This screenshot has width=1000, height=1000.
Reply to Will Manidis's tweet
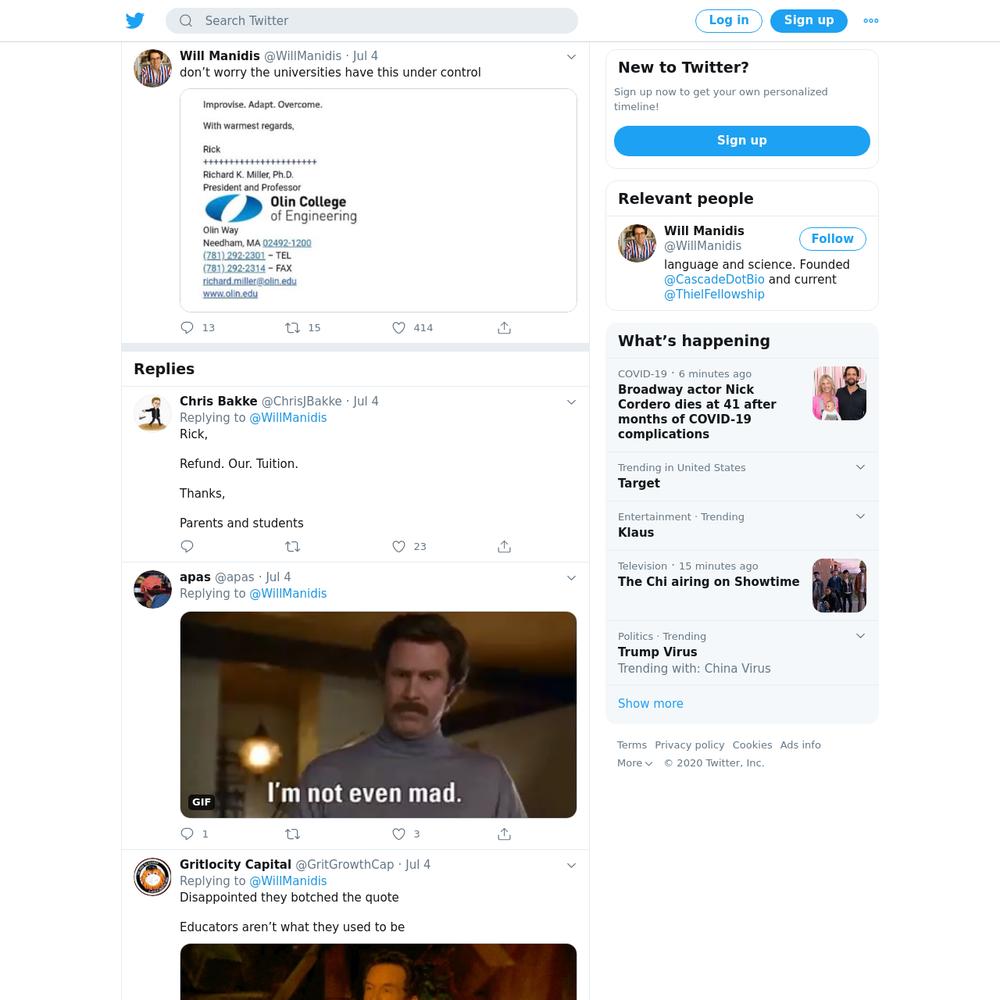[x=187, y=328]
